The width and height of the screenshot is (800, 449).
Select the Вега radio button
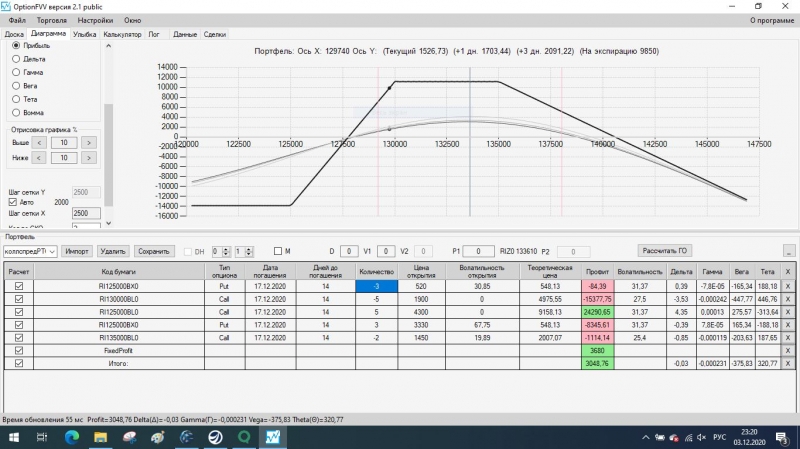click(16, 86)
